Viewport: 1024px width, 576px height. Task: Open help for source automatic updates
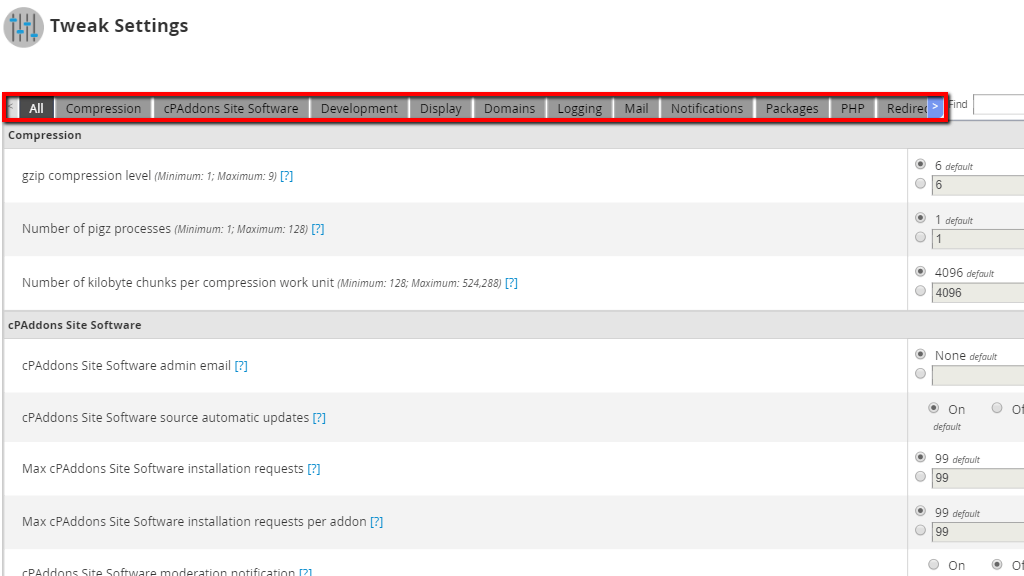coord(319,418)
